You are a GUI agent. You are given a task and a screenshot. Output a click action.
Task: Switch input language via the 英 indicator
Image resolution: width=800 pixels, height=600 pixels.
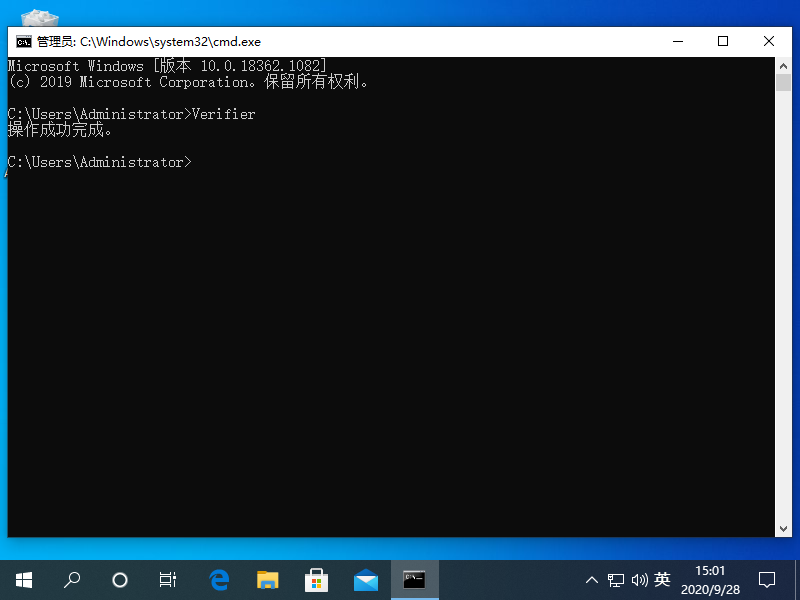click(x=664, y=579)
